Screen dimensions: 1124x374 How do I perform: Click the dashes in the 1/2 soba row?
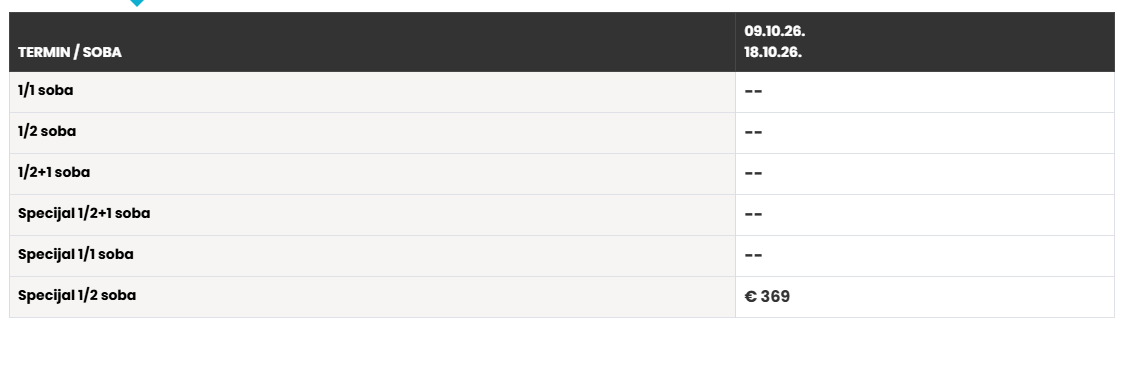click(x=753, y=133)
